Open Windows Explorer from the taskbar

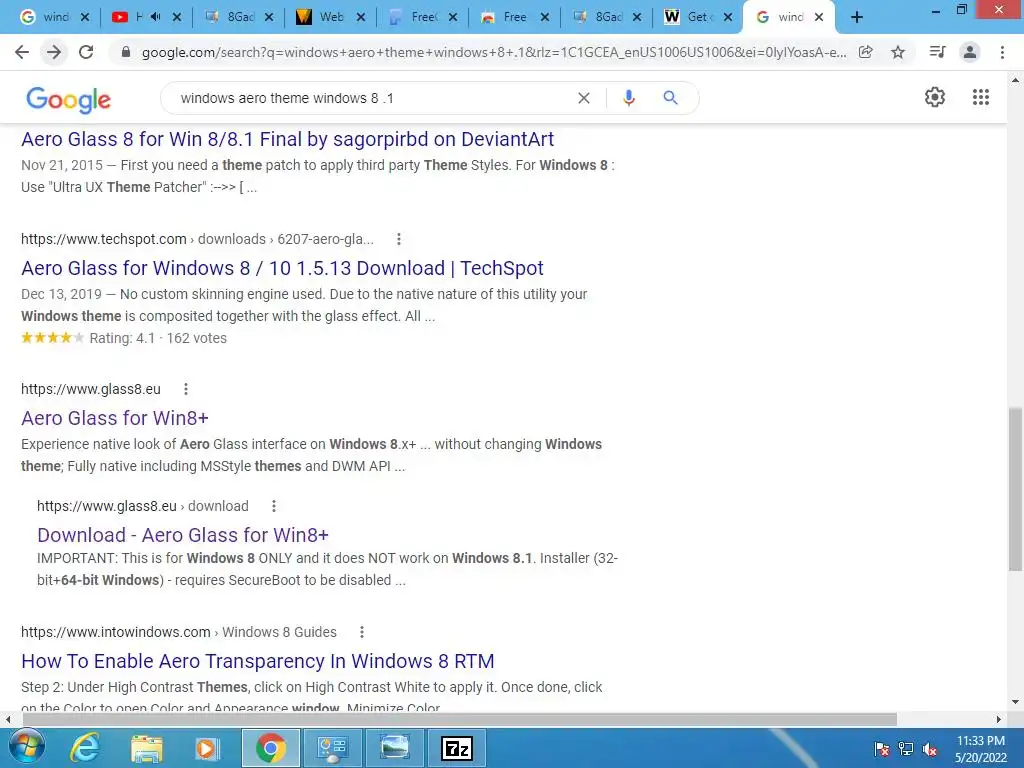[x=146, y=748]
